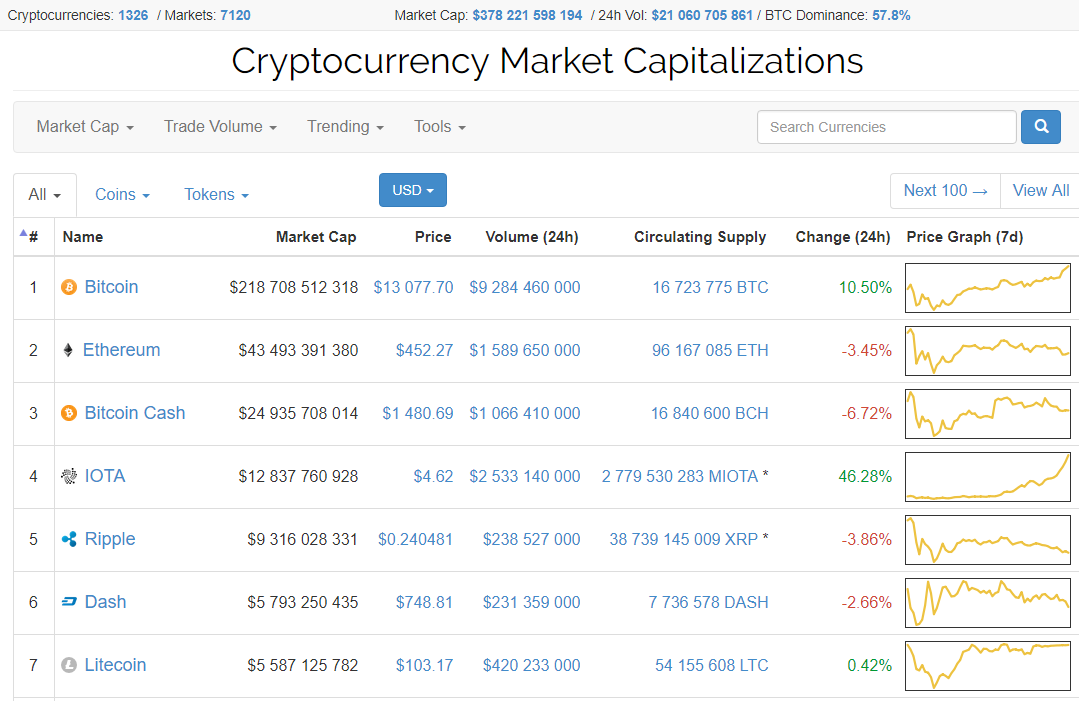This screenshot has height=701, width=1079.
Task: Switch to the Tokens tab
Action: [x=216, y=195]
